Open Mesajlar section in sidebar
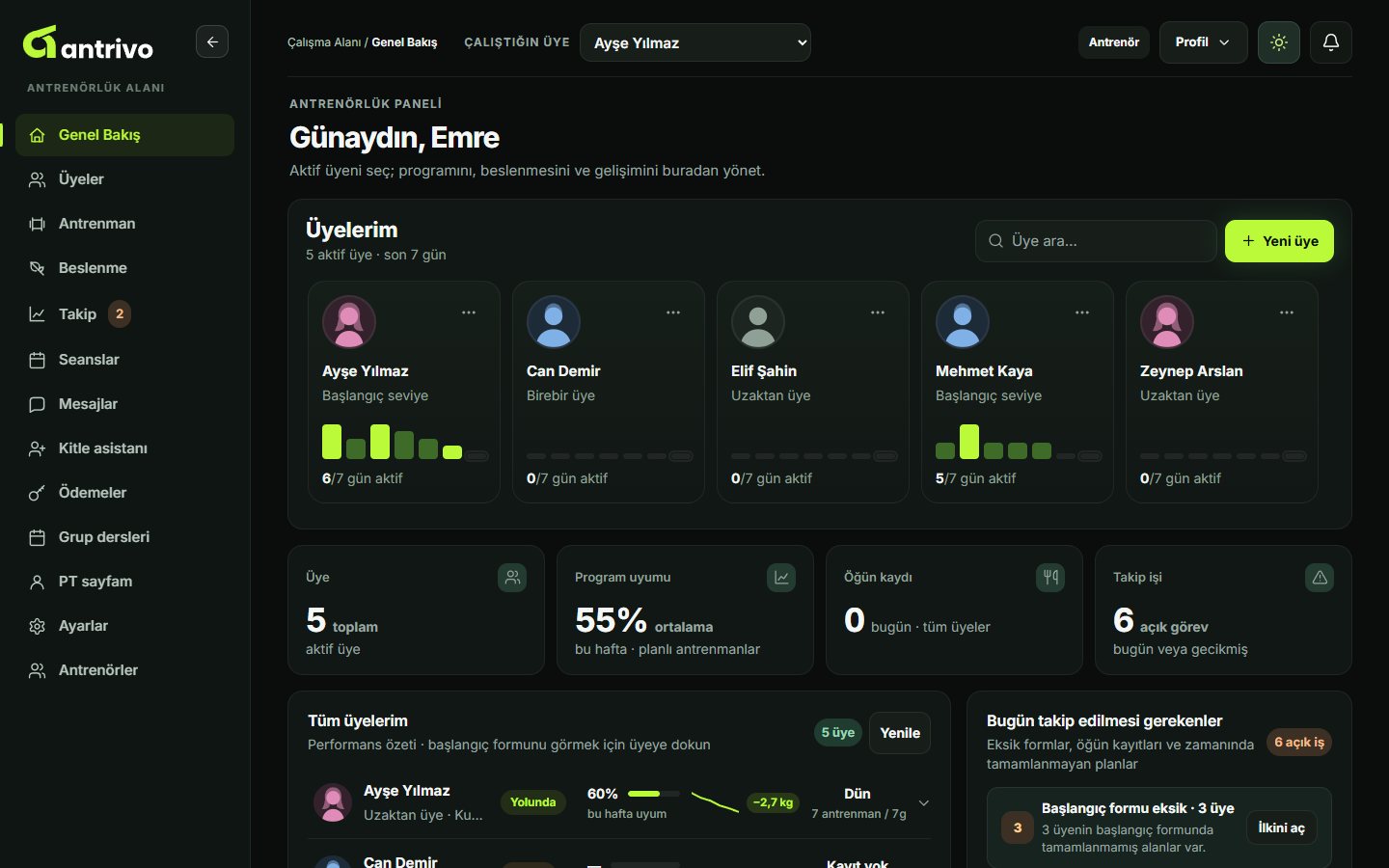The image size is (1389, 868). 124,404
